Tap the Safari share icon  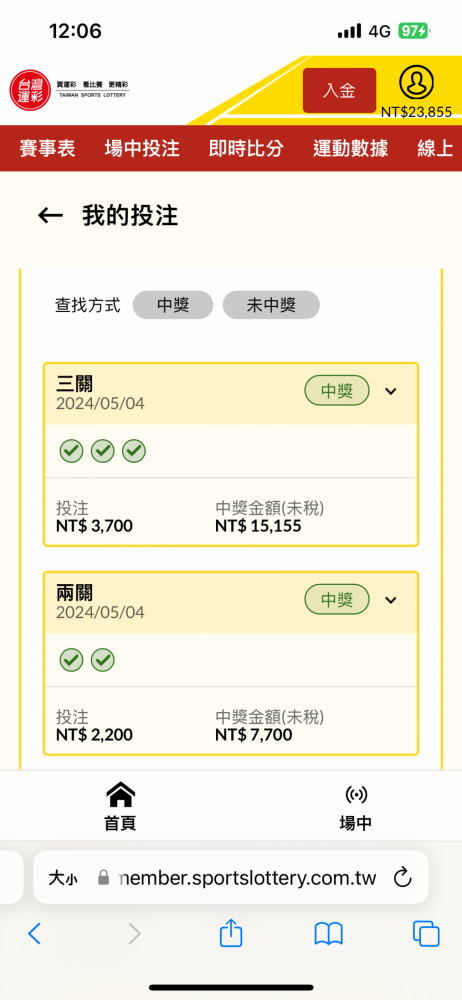point(231,934)
